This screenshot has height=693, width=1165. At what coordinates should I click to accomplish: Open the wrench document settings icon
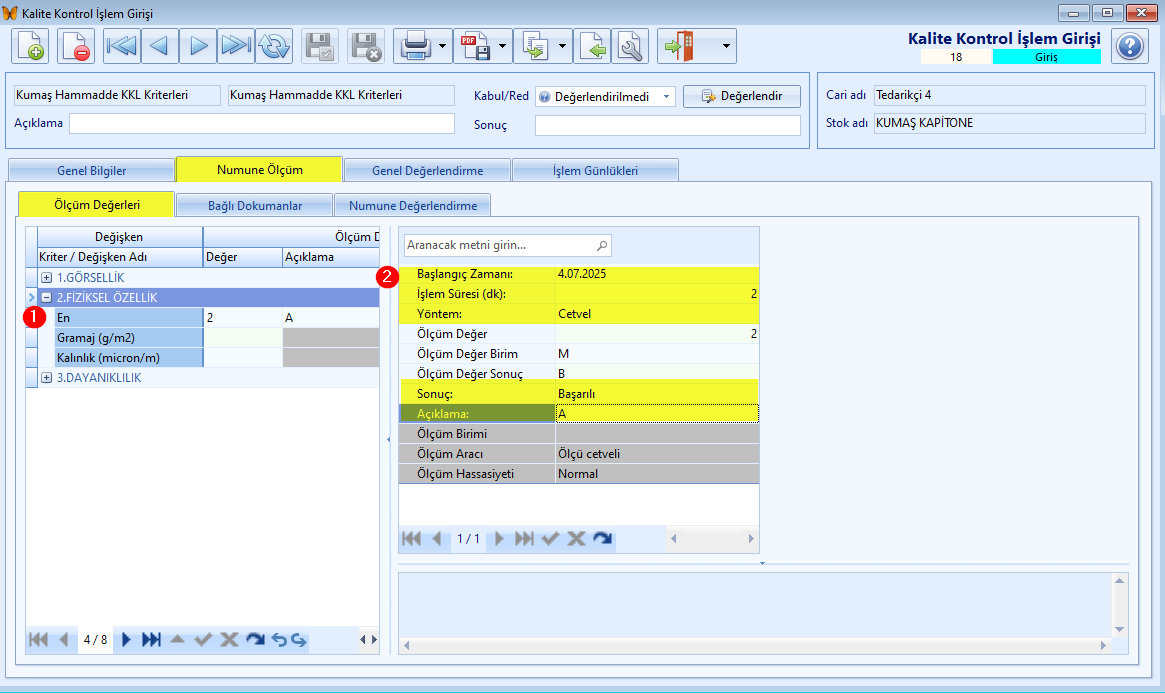[x=630, y=46]
